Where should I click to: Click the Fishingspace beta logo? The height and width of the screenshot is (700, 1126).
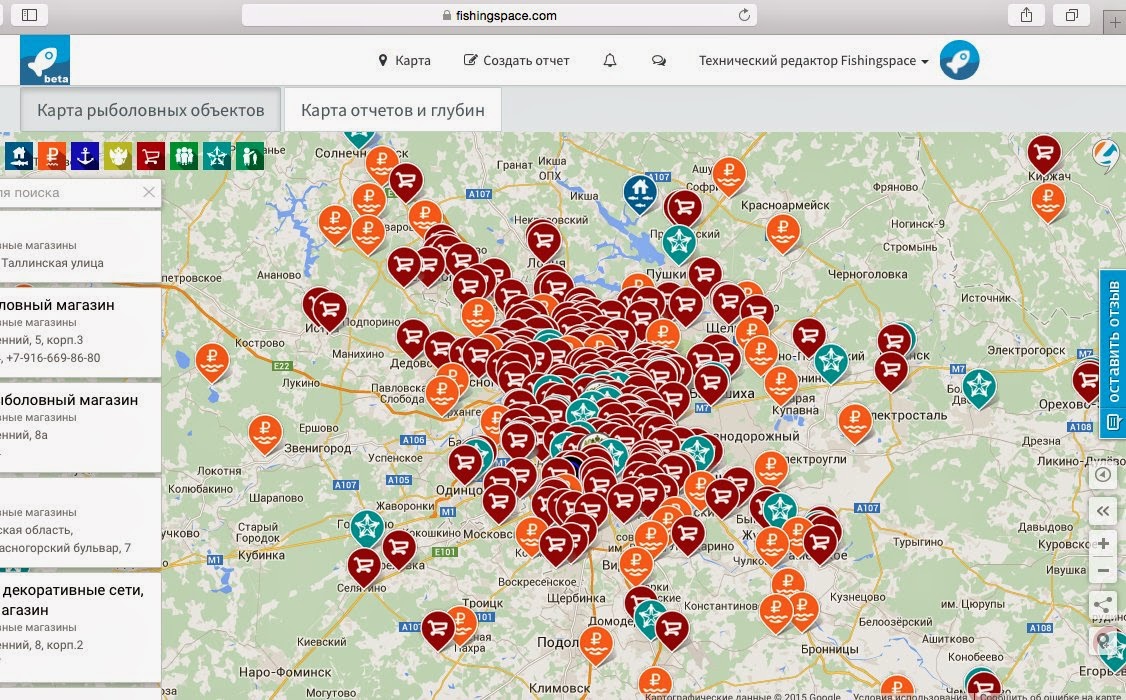44,60
